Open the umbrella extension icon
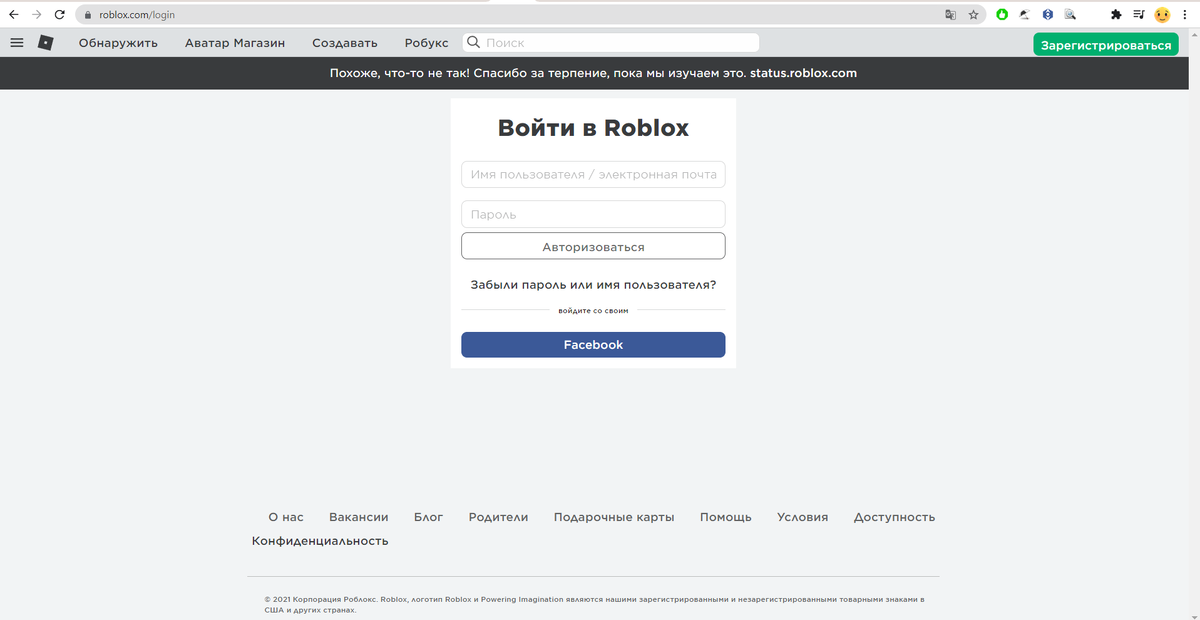The height and width of the screenshot is (620, 1200). [1024, 15]
